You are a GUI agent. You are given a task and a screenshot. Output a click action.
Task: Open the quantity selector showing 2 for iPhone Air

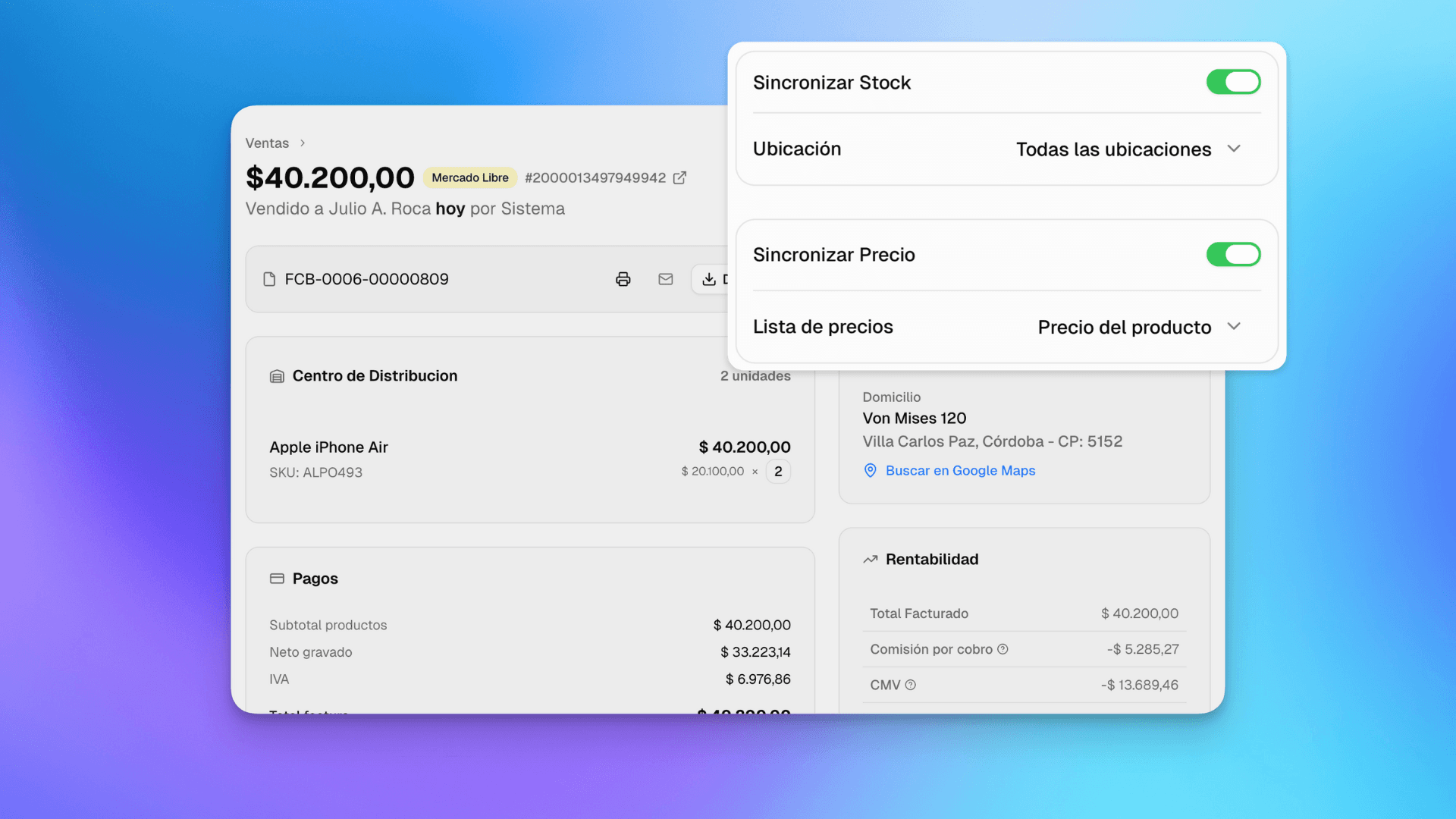pos(778,471)
